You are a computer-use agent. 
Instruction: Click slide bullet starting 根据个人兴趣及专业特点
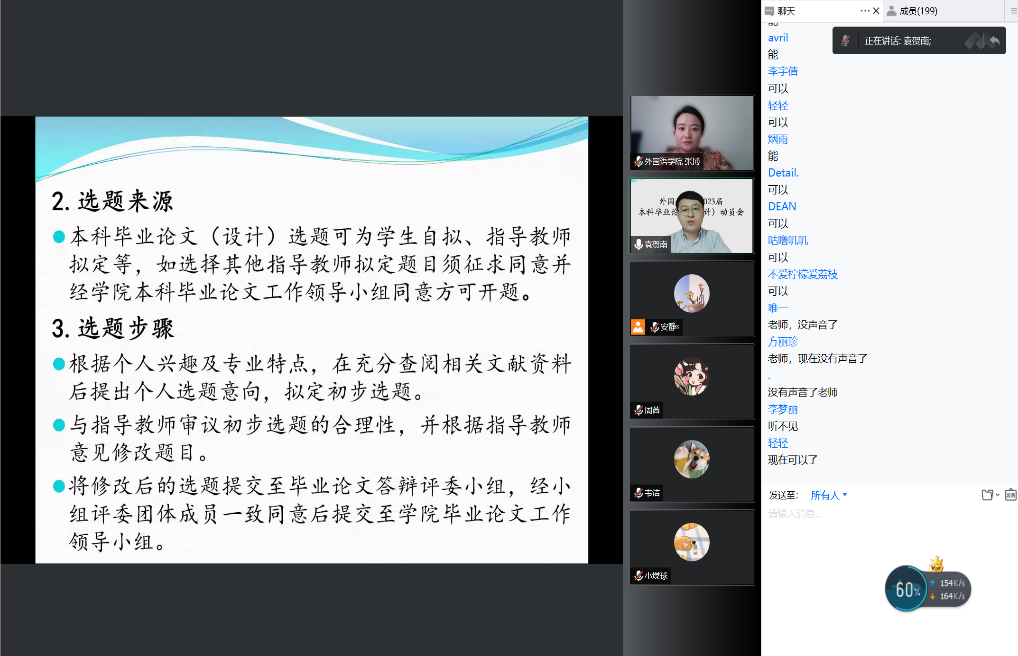click(x=312, y=377)
